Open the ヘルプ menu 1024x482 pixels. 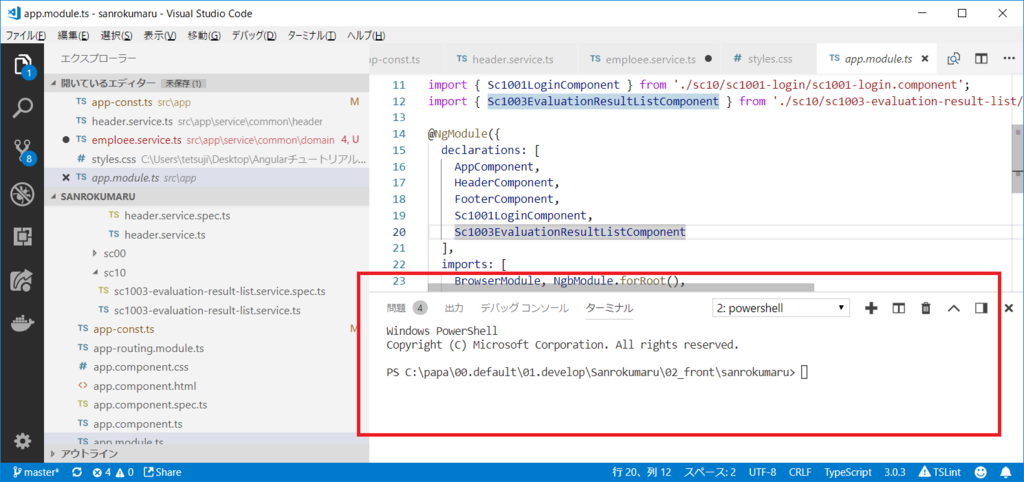pos(366,36)
